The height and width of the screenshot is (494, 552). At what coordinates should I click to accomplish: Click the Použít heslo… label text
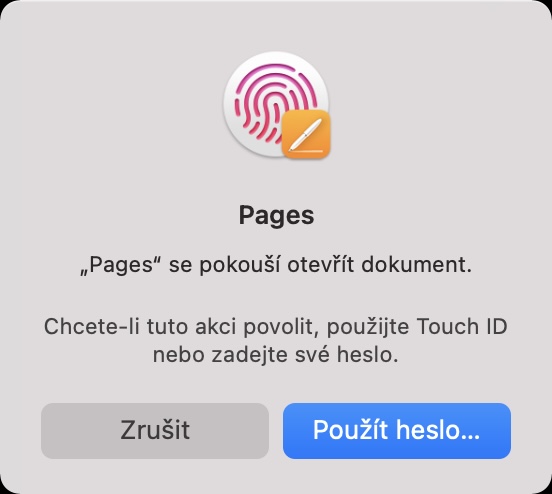[396, 430]
